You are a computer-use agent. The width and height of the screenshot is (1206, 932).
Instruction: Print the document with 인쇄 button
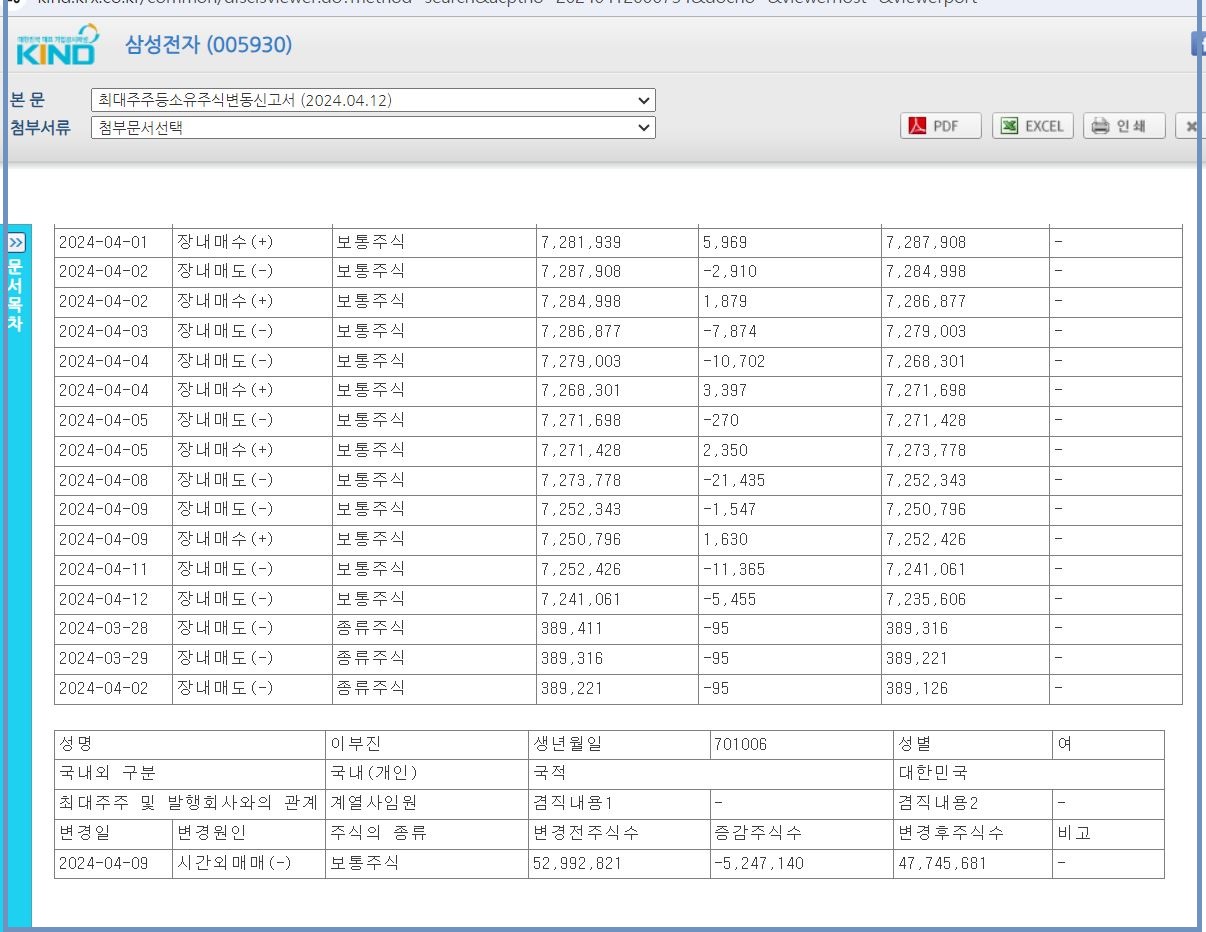(1124, 126)
